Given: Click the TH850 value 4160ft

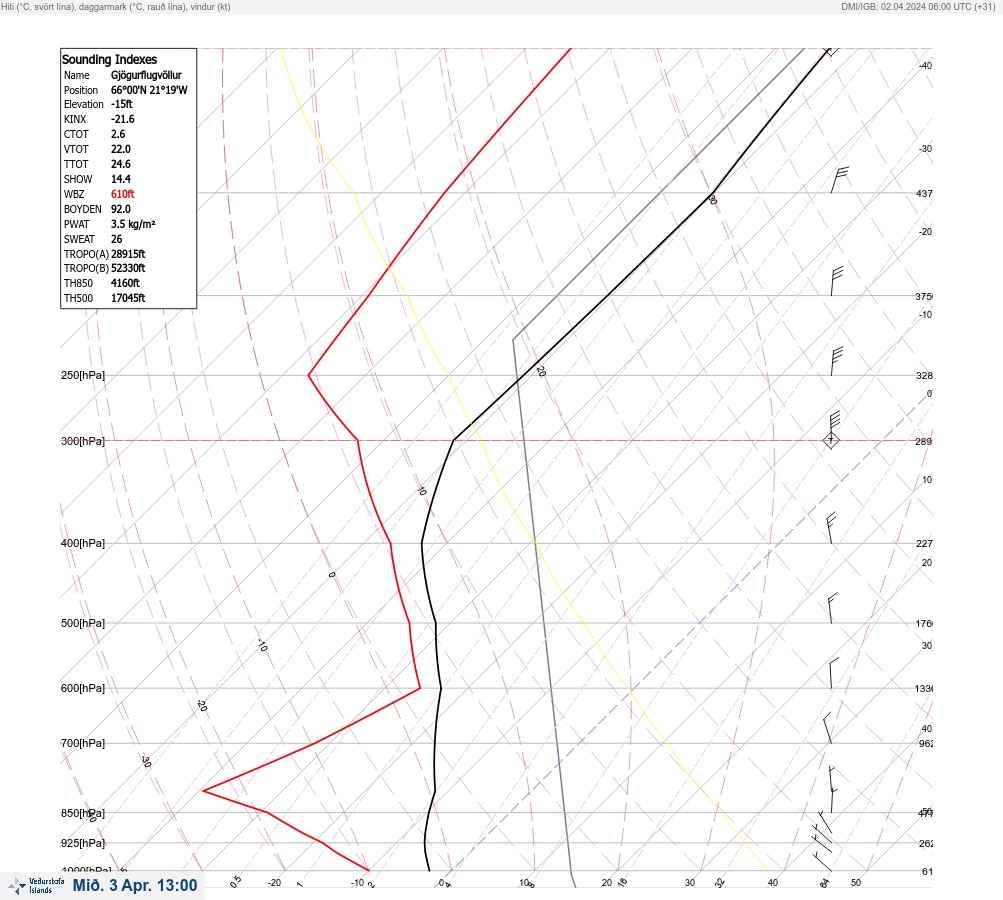Looking at the screenshot, I should click(125, 283).
